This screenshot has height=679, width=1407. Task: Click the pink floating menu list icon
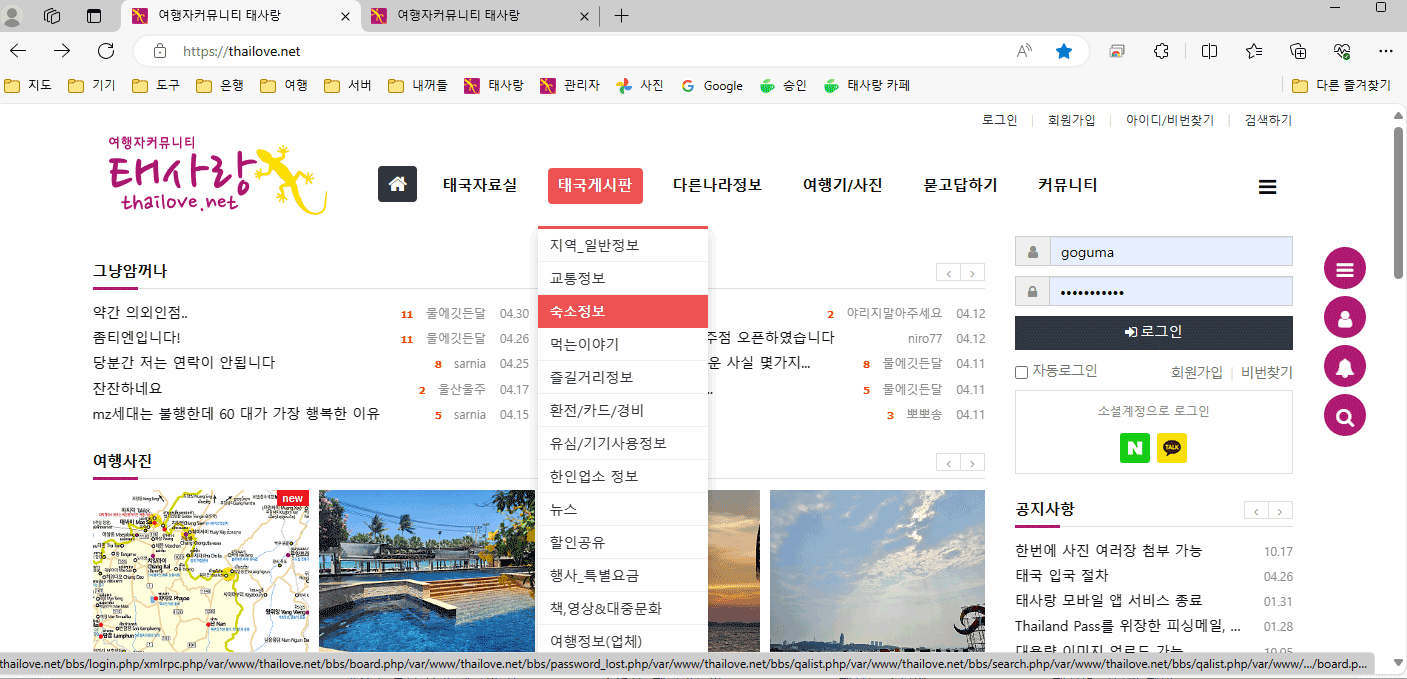tap(1344, 268)
